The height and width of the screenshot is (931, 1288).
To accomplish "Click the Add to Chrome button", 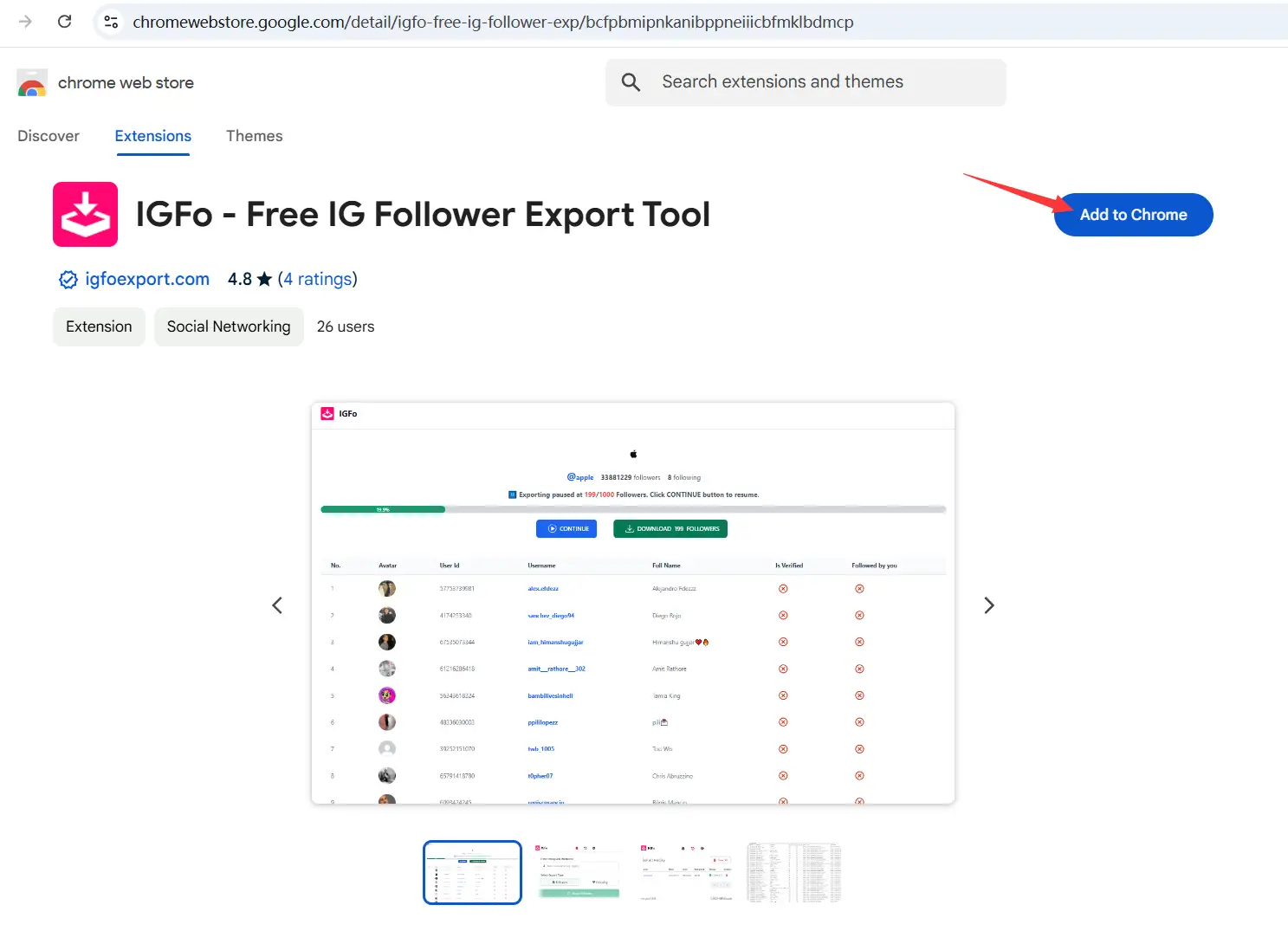I will (1133, 215).
